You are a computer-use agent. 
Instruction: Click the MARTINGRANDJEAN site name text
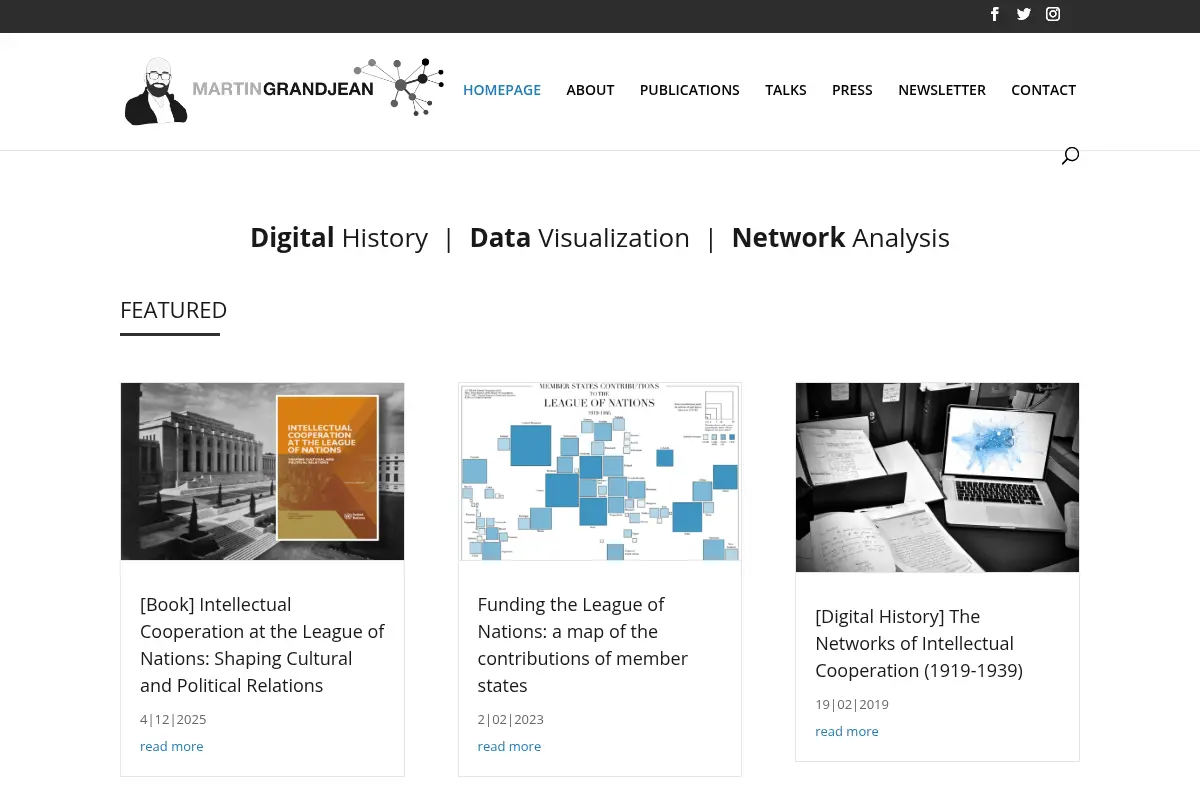[x=283, y=89]
